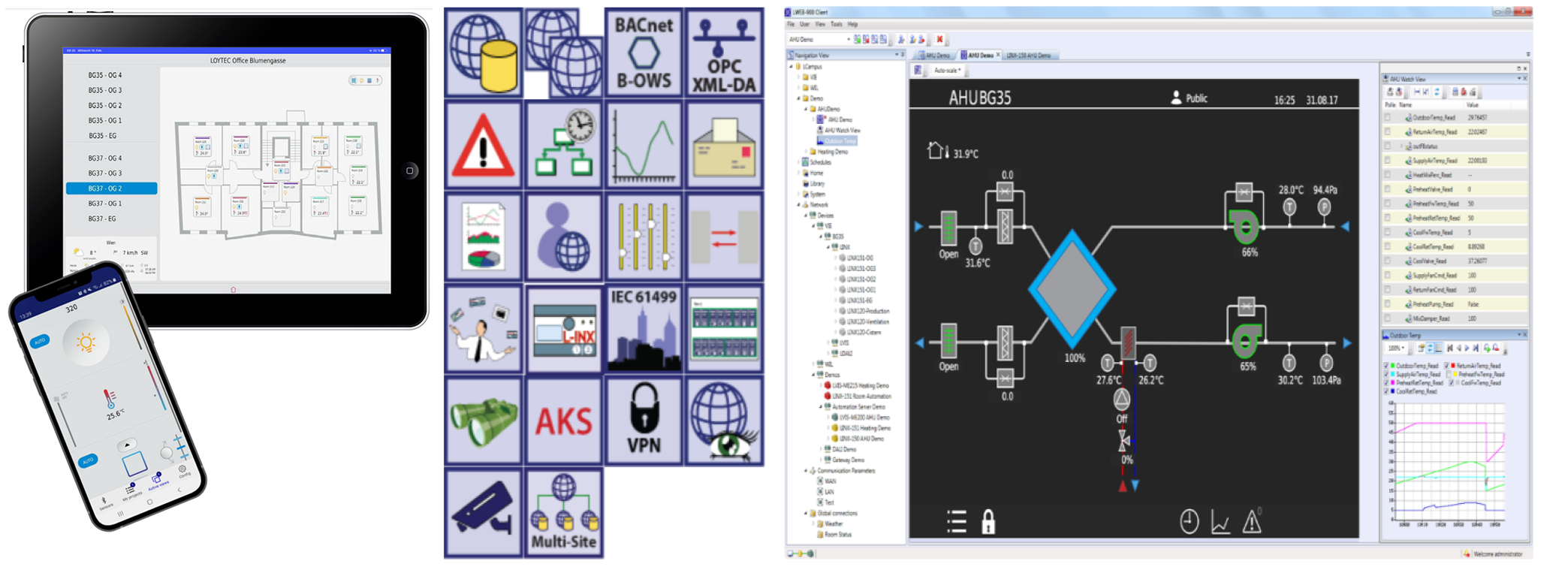The width and height of the screenshot is (1568, 576).
Task: Open the list menu icon on the AHU display
Action: (x=957, y=521)
